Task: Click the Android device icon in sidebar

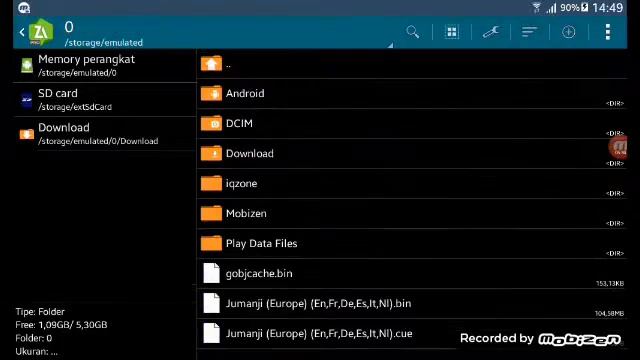Action: pos(27,65)
